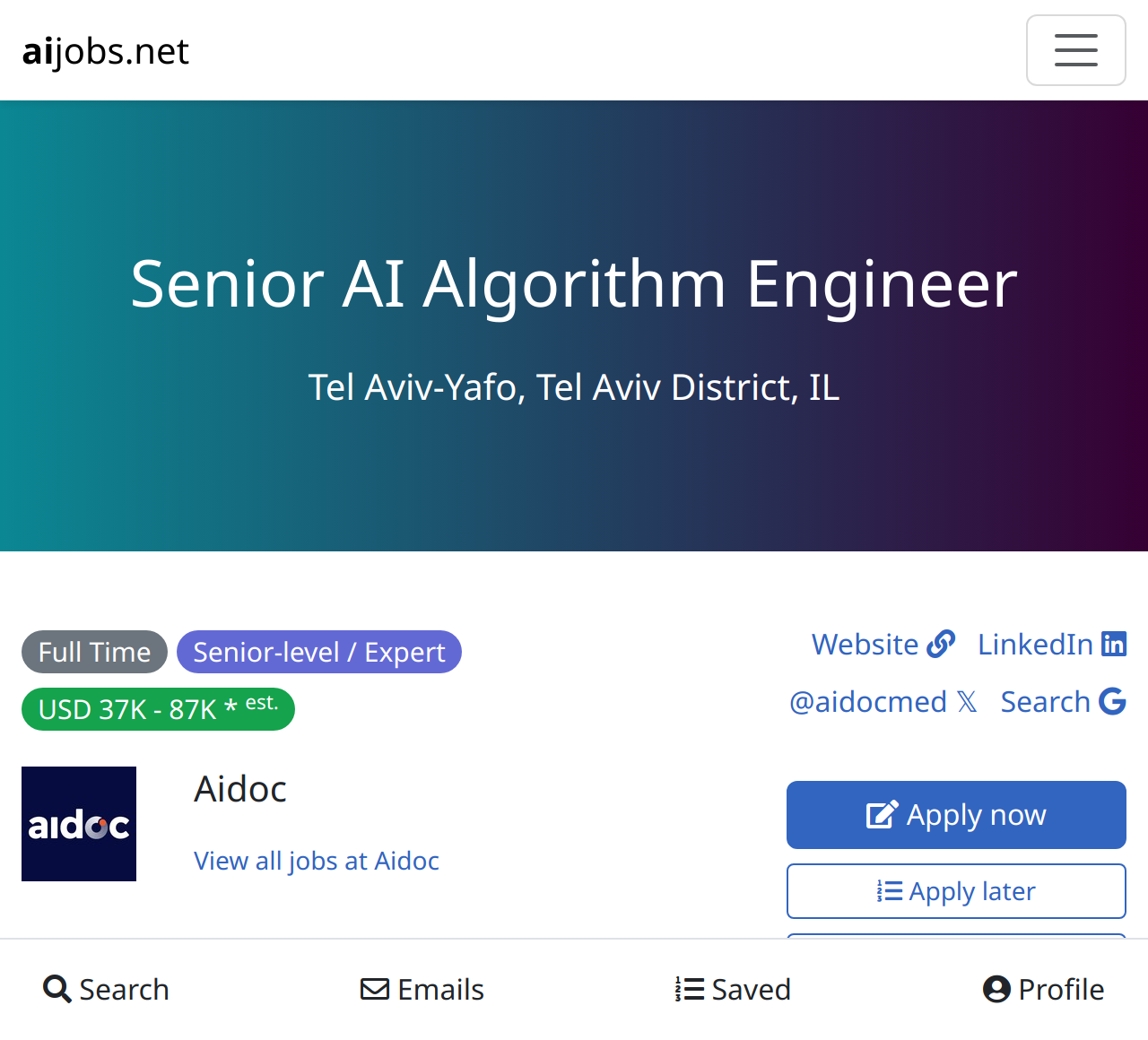The image size is (1148, 1040).
Task: Click the Website chain-link icon
Action: [x=941, y=644]
